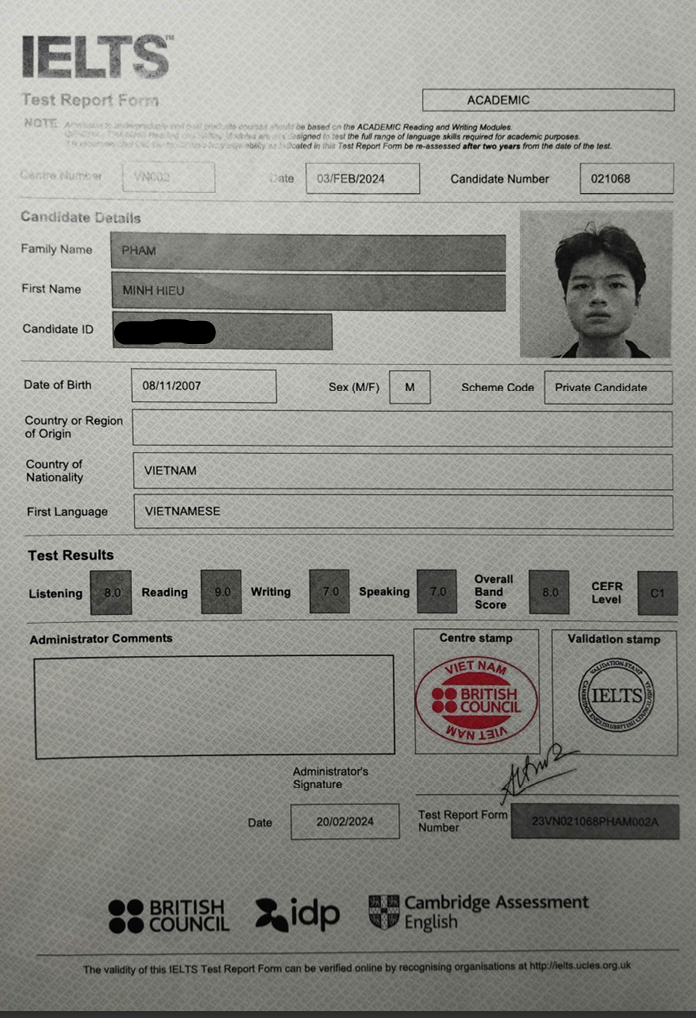Click the Reading score box
696x1018 pixels.
tap(221, 592)
